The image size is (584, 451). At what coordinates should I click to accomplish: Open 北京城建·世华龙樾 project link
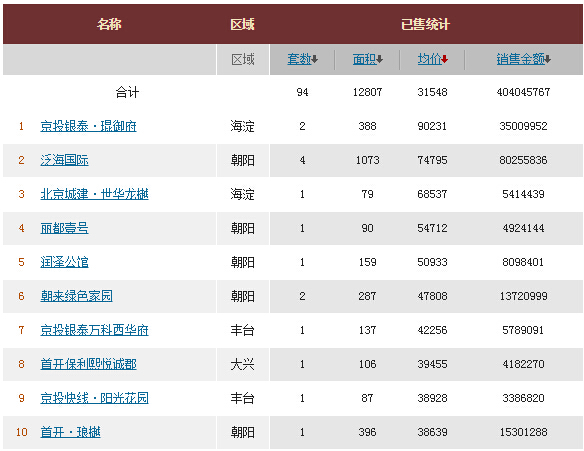(94, 194)
